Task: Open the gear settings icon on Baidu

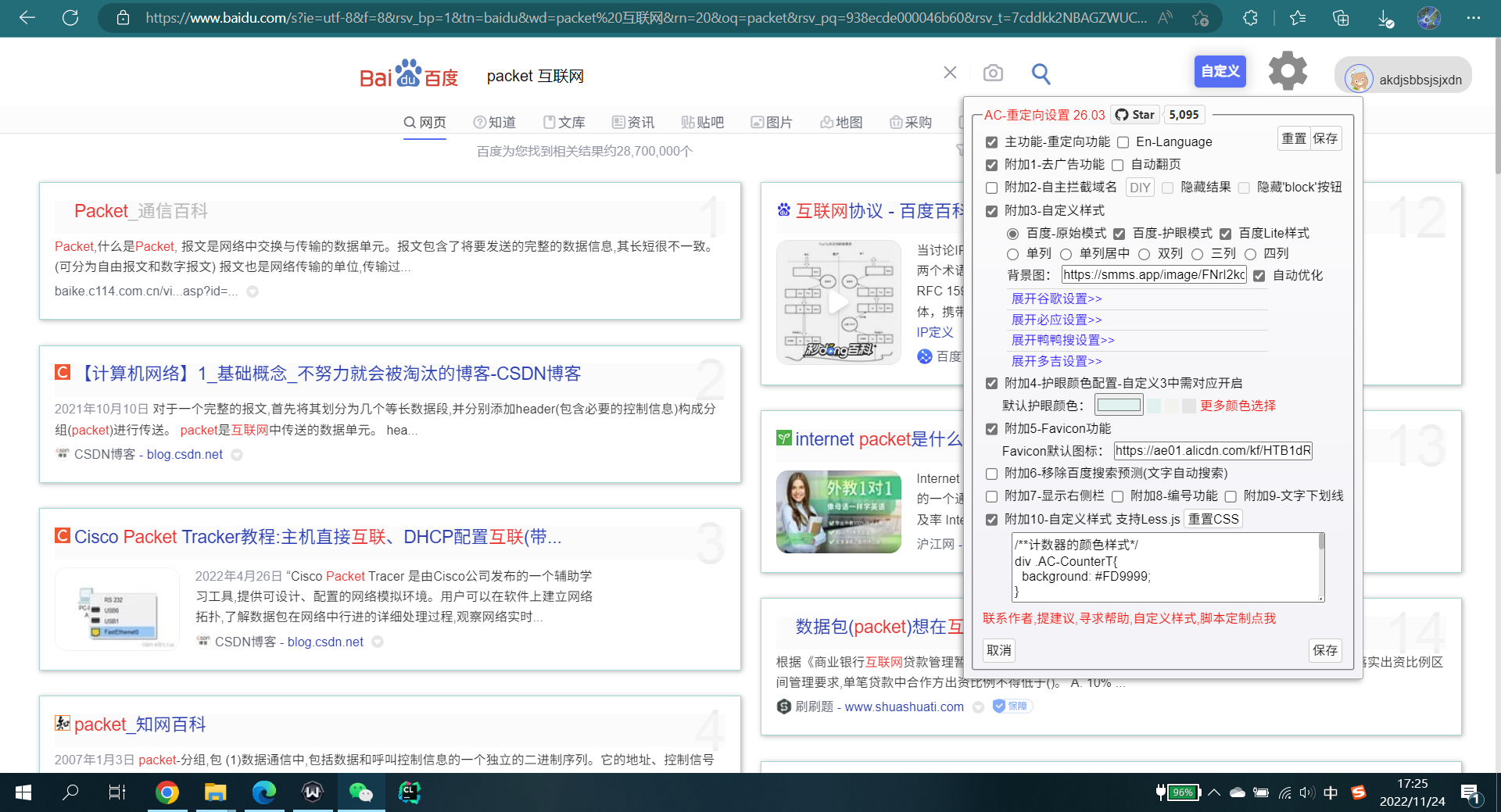Action: click(1288, 71)
